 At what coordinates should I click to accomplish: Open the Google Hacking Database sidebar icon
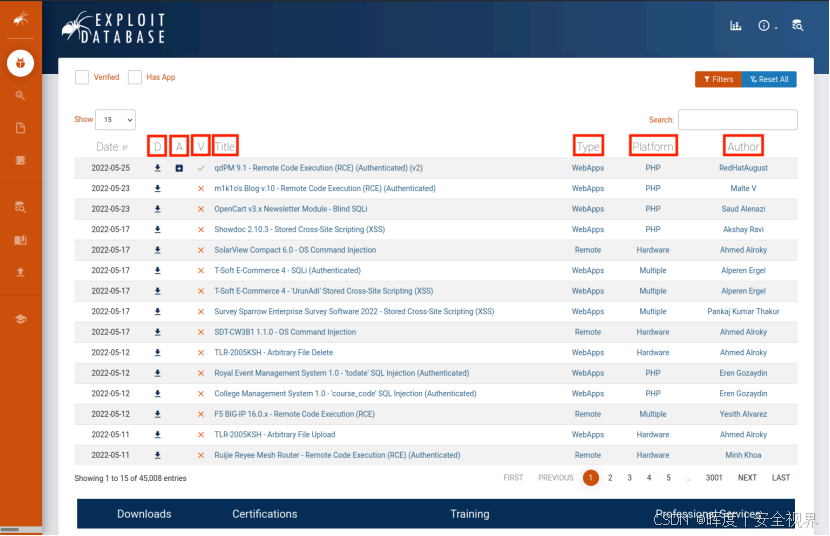click(20, 95)
